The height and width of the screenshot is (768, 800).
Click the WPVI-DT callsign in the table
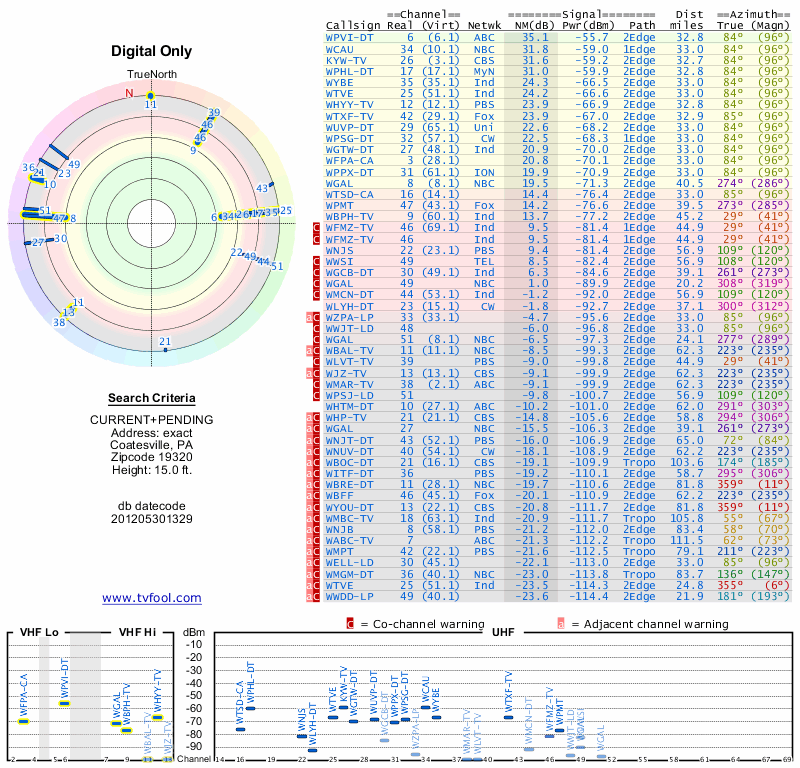tap(349, 38)
